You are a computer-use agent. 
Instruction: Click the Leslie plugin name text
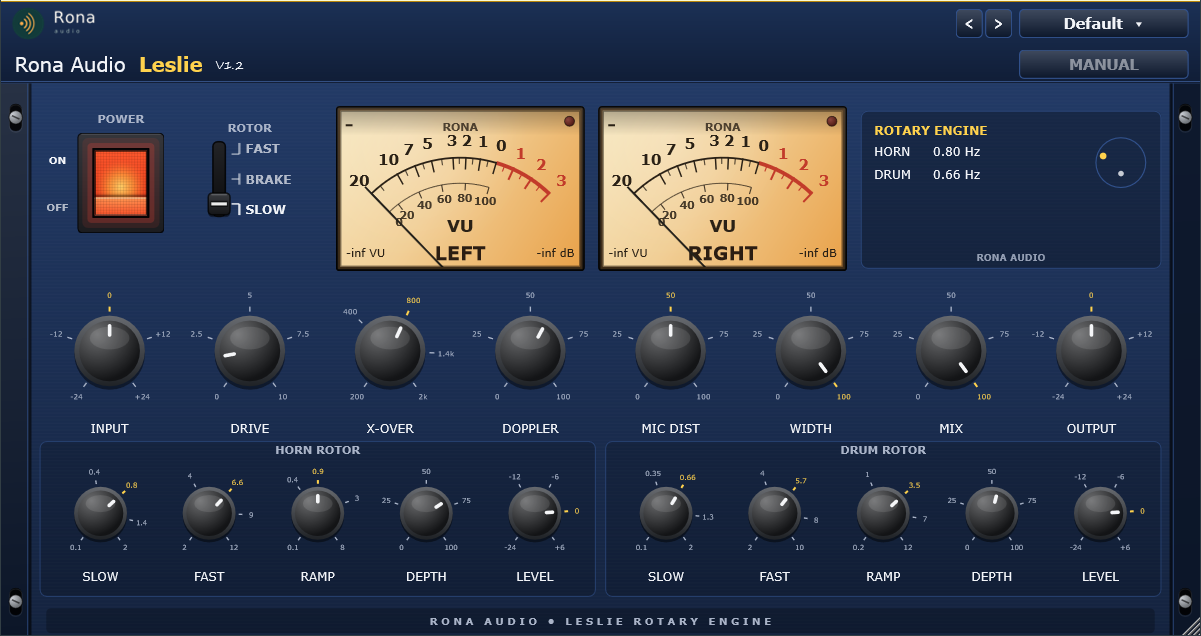[x=171, y=65]
